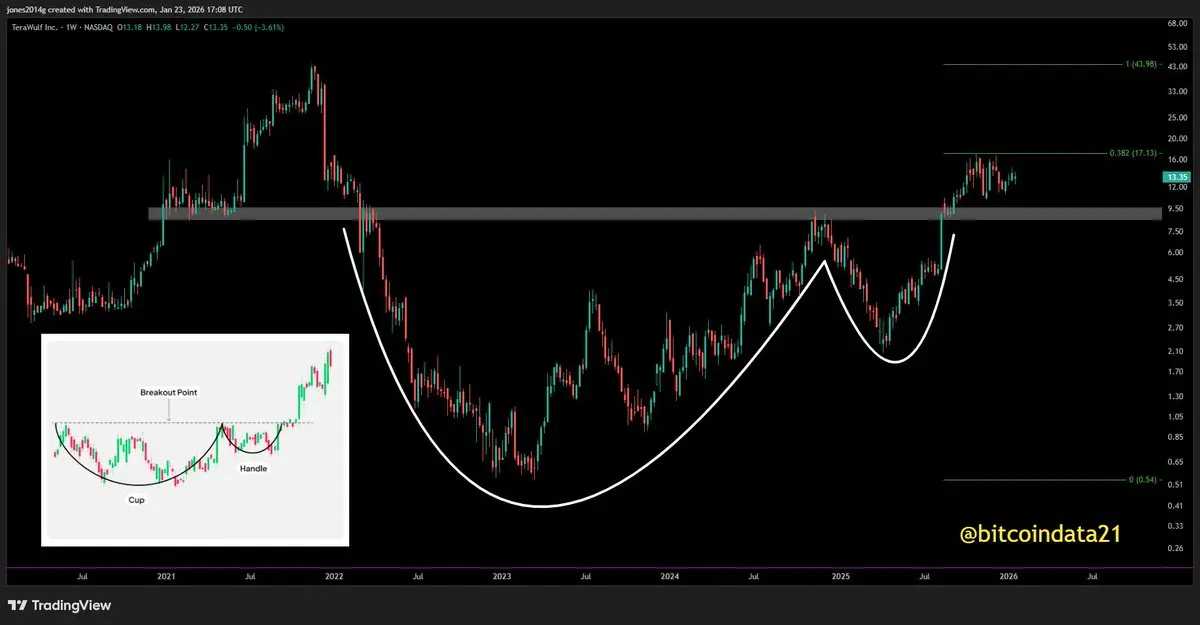Click the Handle label in inset diagram
The width and height of the screenshot is (1200, 625).
click(252, 467)
